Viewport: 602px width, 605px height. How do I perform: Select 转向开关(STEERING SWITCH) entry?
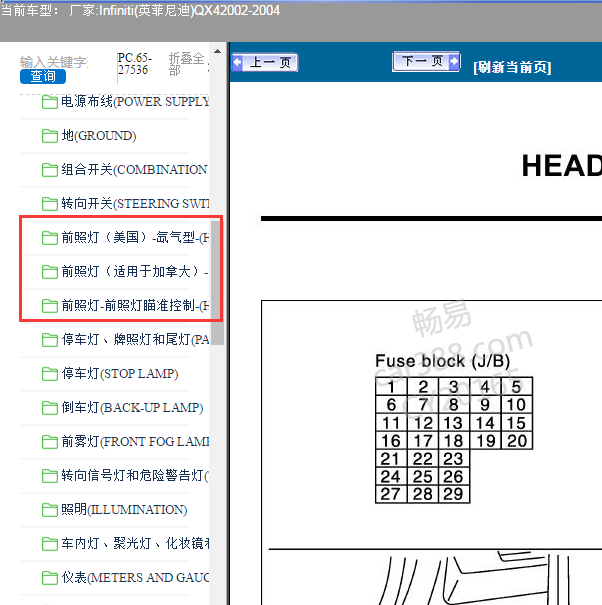pyautogui.click(x=135, y=204)
